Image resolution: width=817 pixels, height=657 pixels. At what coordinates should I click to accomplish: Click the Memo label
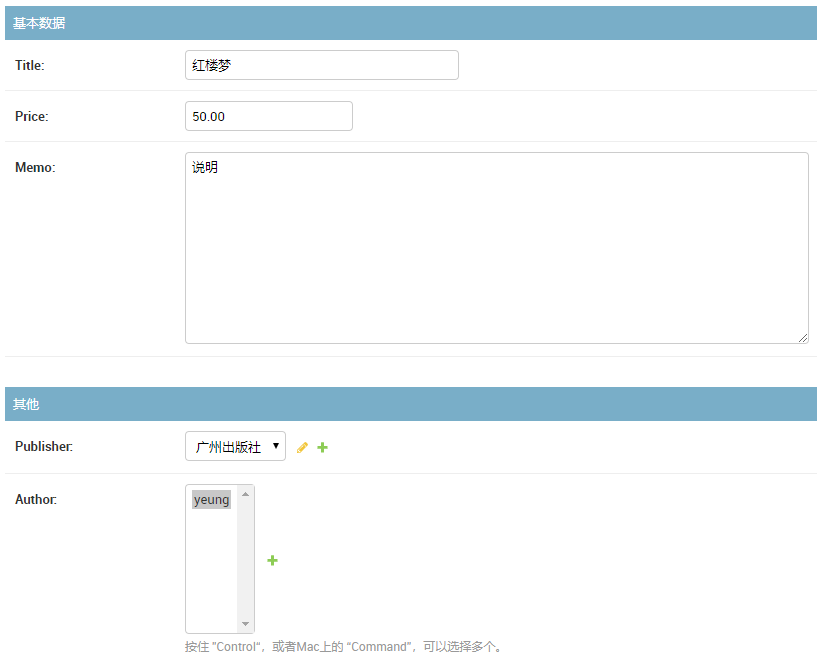[35, 167]
